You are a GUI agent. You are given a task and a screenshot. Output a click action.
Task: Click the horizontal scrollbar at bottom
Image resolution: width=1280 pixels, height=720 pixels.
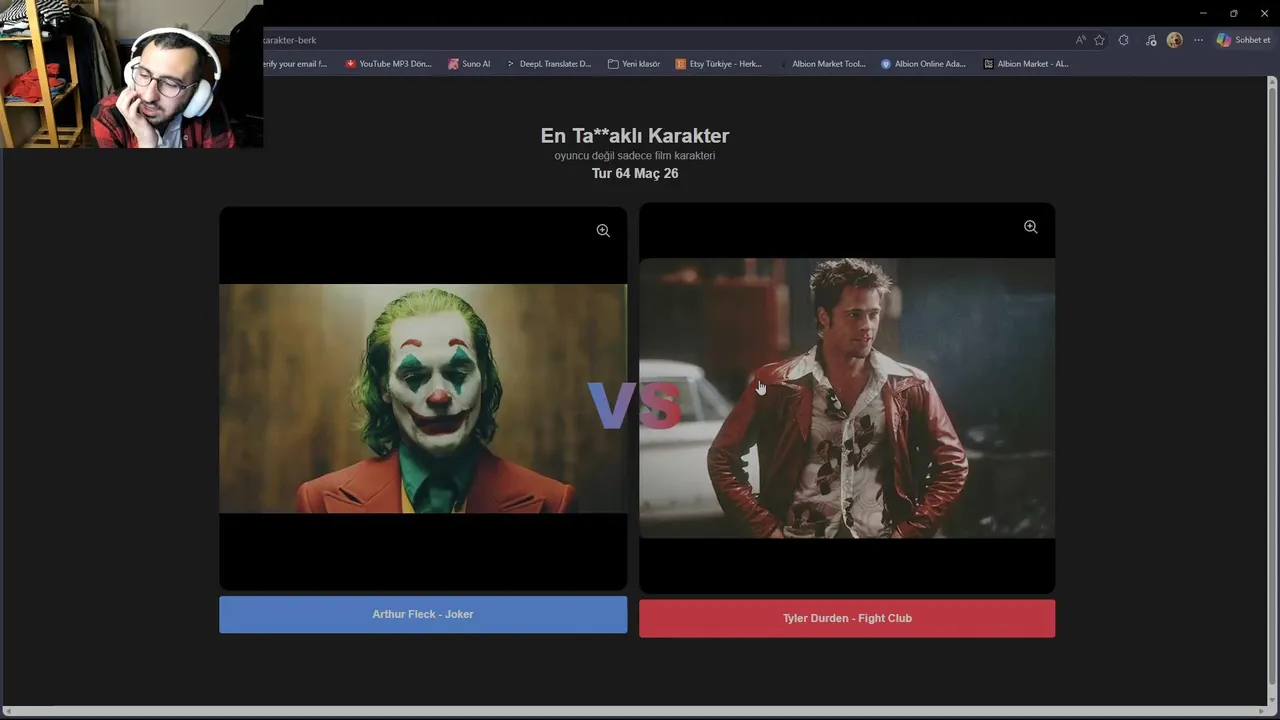click(x=634, y=711)
